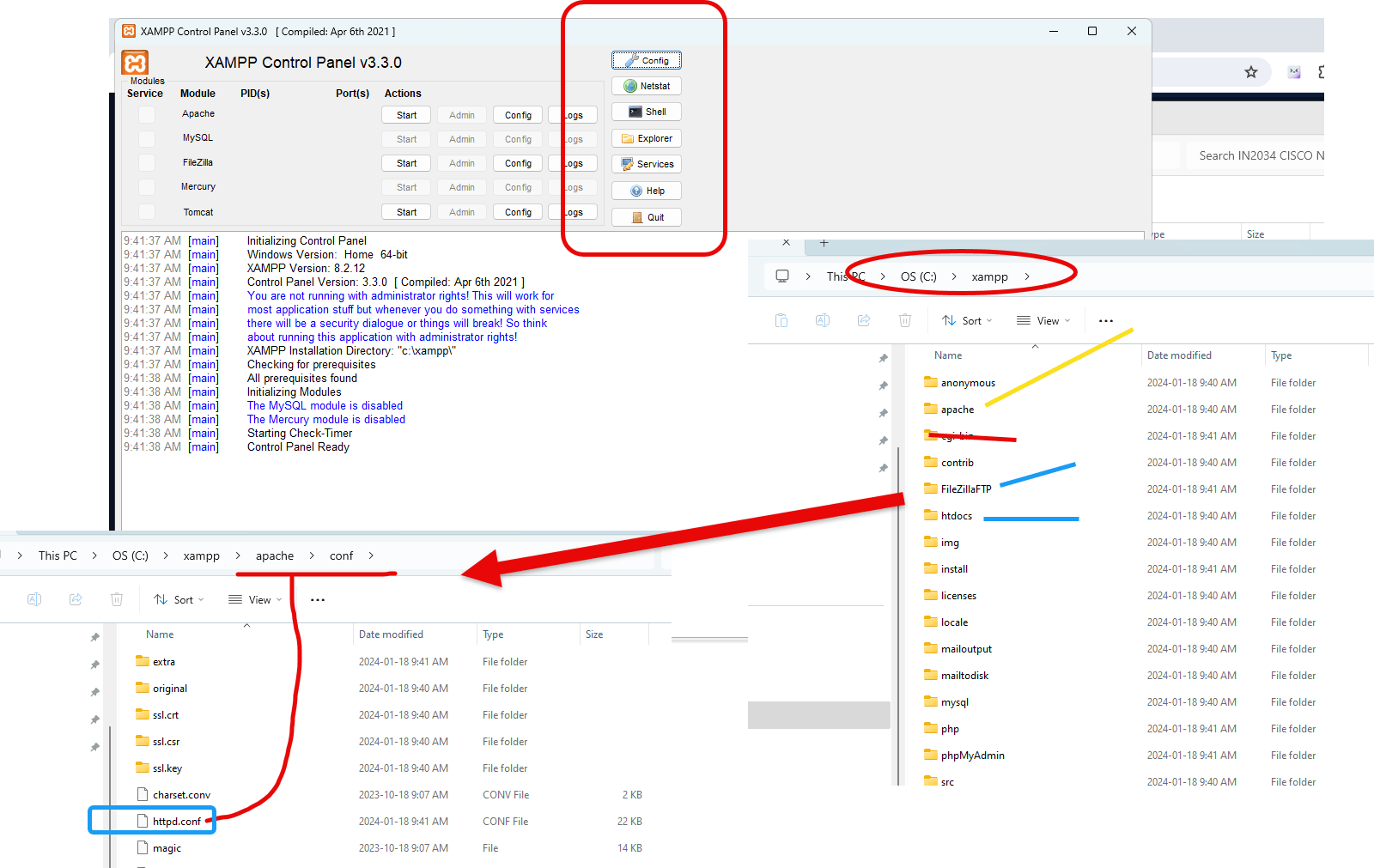Click xampp breadcrumb in xampp window address bar
The height and width of the screenshot is (868, 1374).
point(989,276)
